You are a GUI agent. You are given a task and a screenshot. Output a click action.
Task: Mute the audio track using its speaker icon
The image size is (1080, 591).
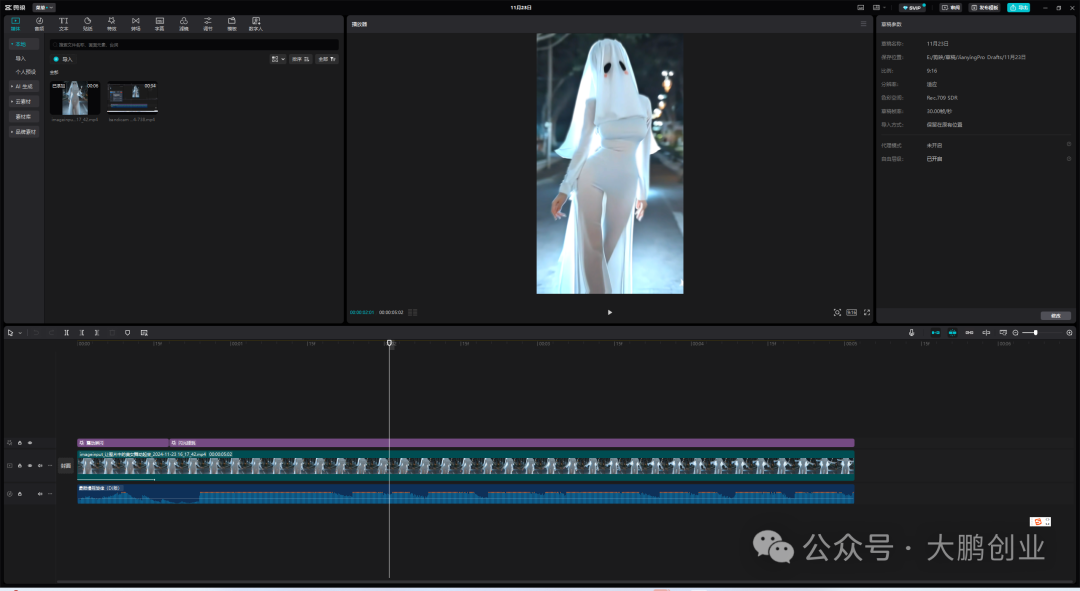click(x=40, y=493)
